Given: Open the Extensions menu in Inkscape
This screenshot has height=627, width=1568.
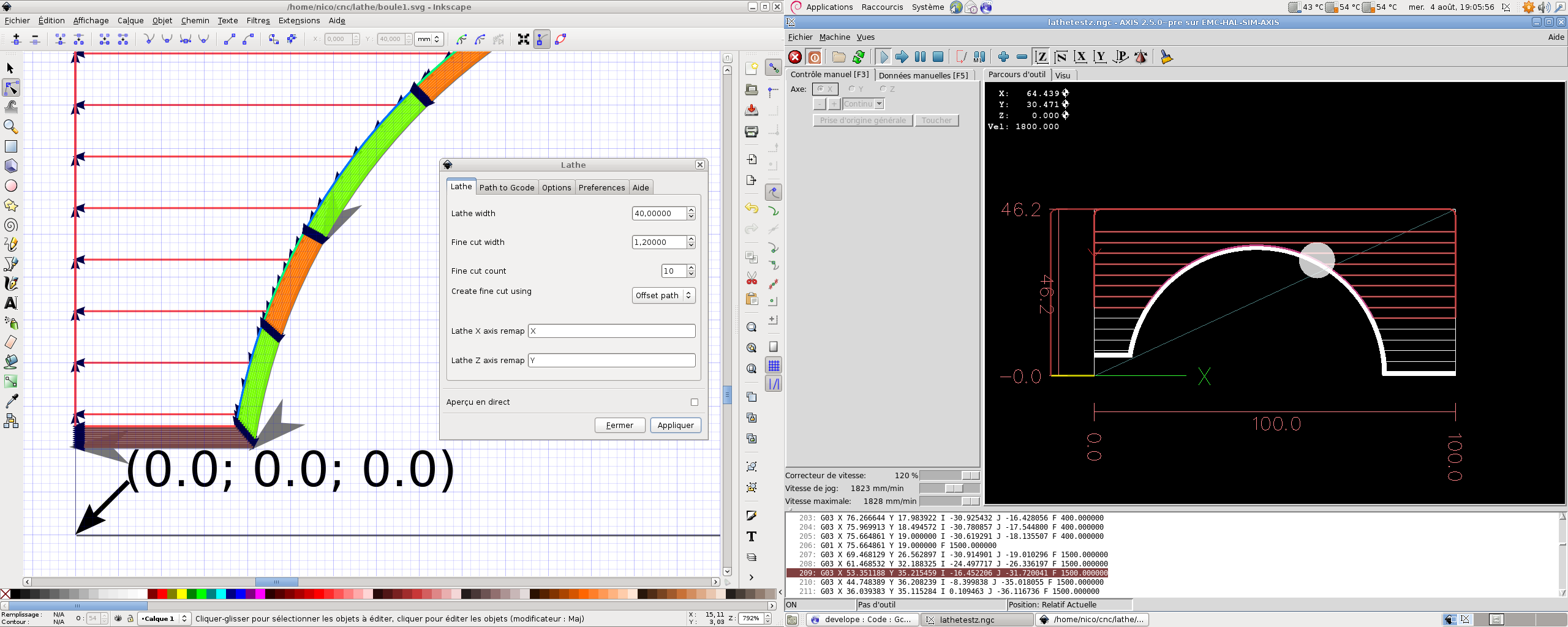Looking at the screenshot, I should click(299, 20).
